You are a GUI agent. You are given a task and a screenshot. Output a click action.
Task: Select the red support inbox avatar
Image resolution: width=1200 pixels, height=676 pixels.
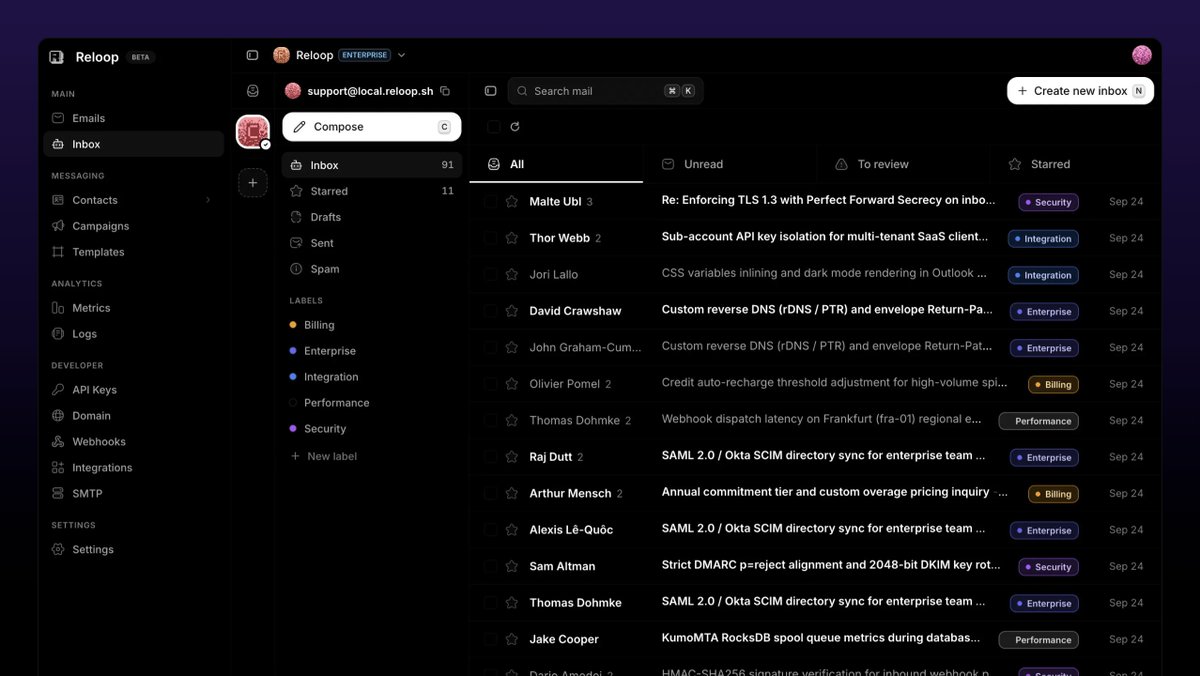[253, 131]
